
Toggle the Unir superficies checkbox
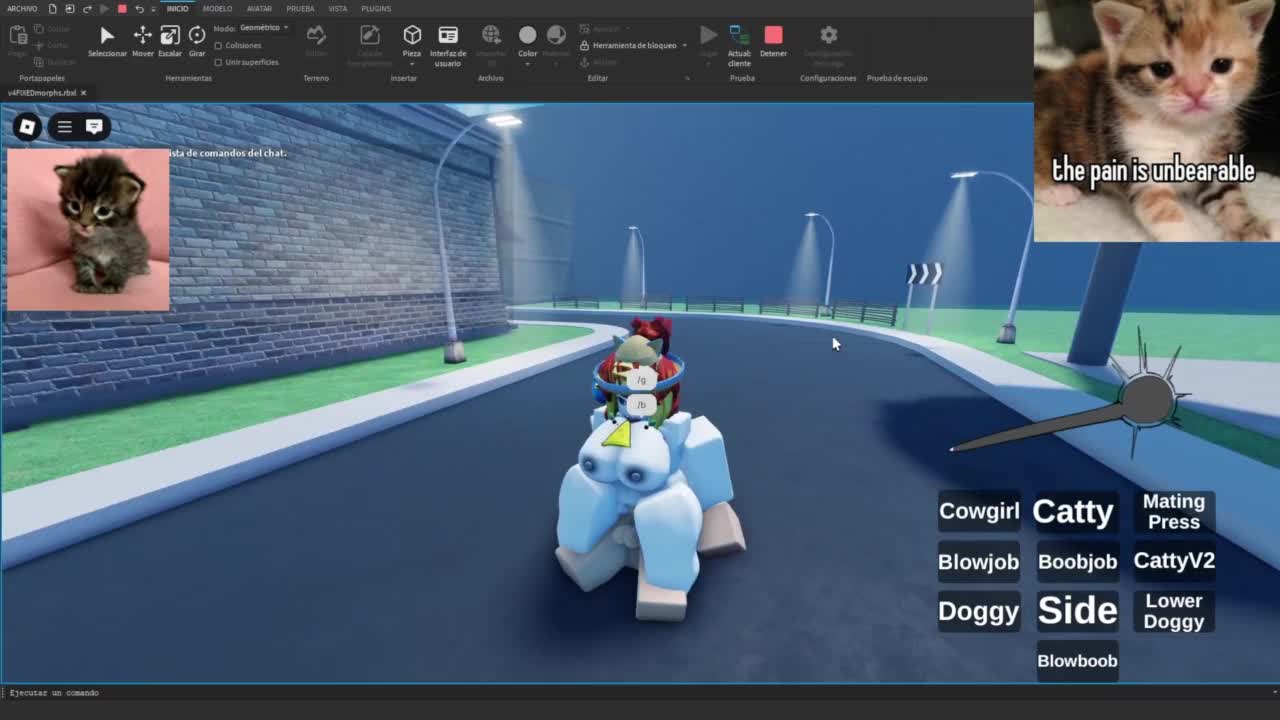[x=219, y=62]
